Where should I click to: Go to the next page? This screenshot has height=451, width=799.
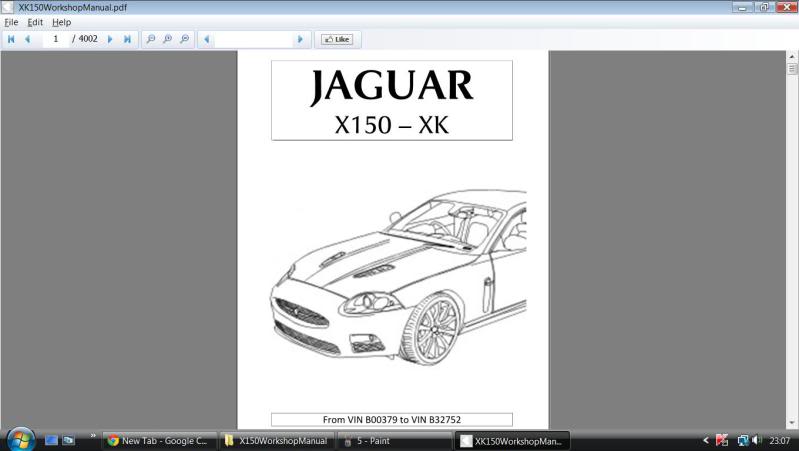coord(110,39)
